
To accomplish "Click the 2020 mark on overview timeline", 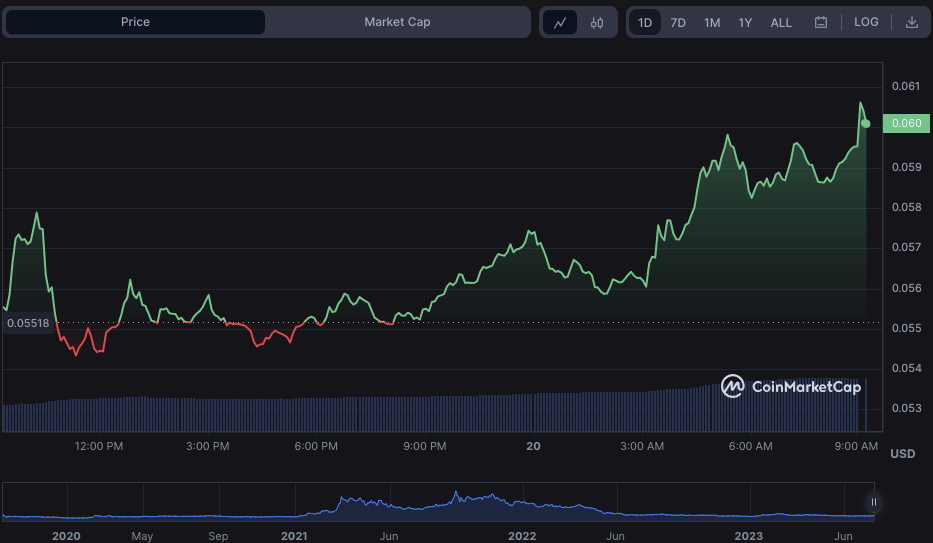I will pyautogui.click(x=66, y=536).
